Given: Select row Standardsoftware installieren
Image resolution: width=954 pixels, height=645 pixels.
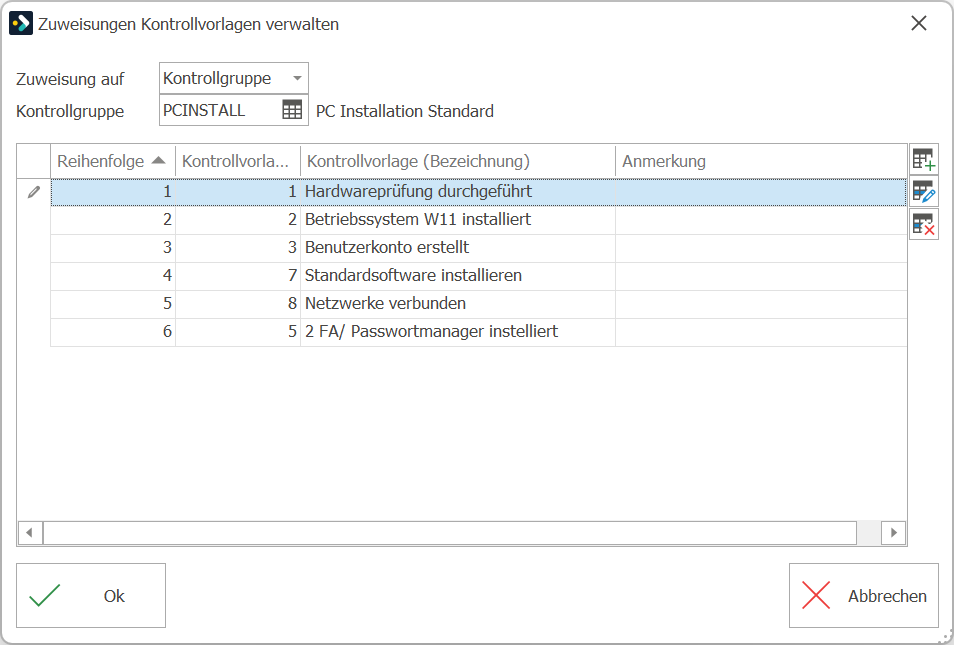Looking at the screenshot, I should point(478,276).
